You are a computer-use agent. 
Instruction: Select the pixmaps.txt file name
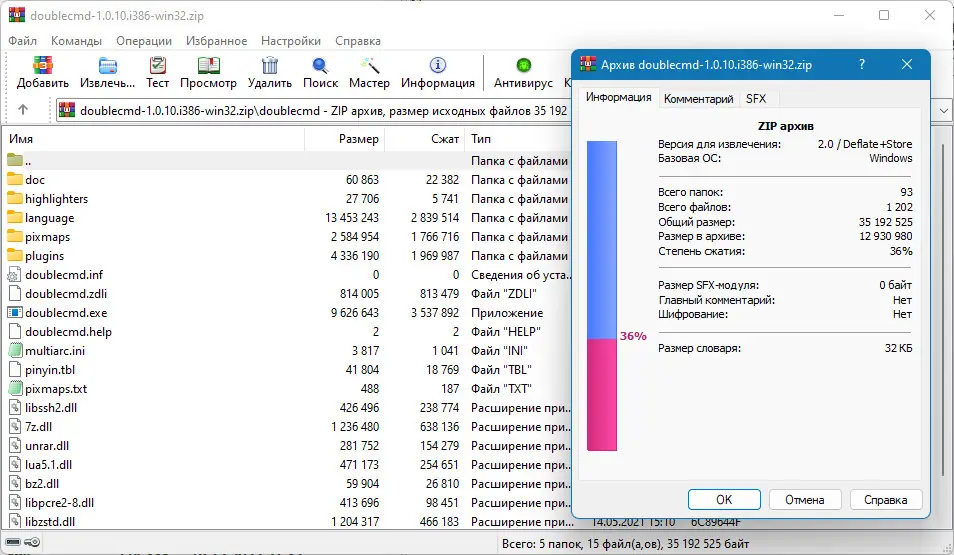pyautogui.click(x=56, y=388)
